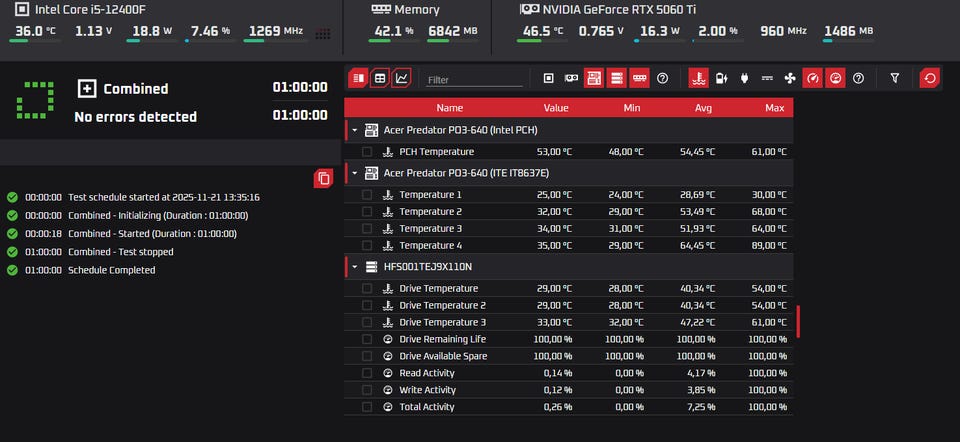Click the "No errors detected" status text

coord(135,116)
